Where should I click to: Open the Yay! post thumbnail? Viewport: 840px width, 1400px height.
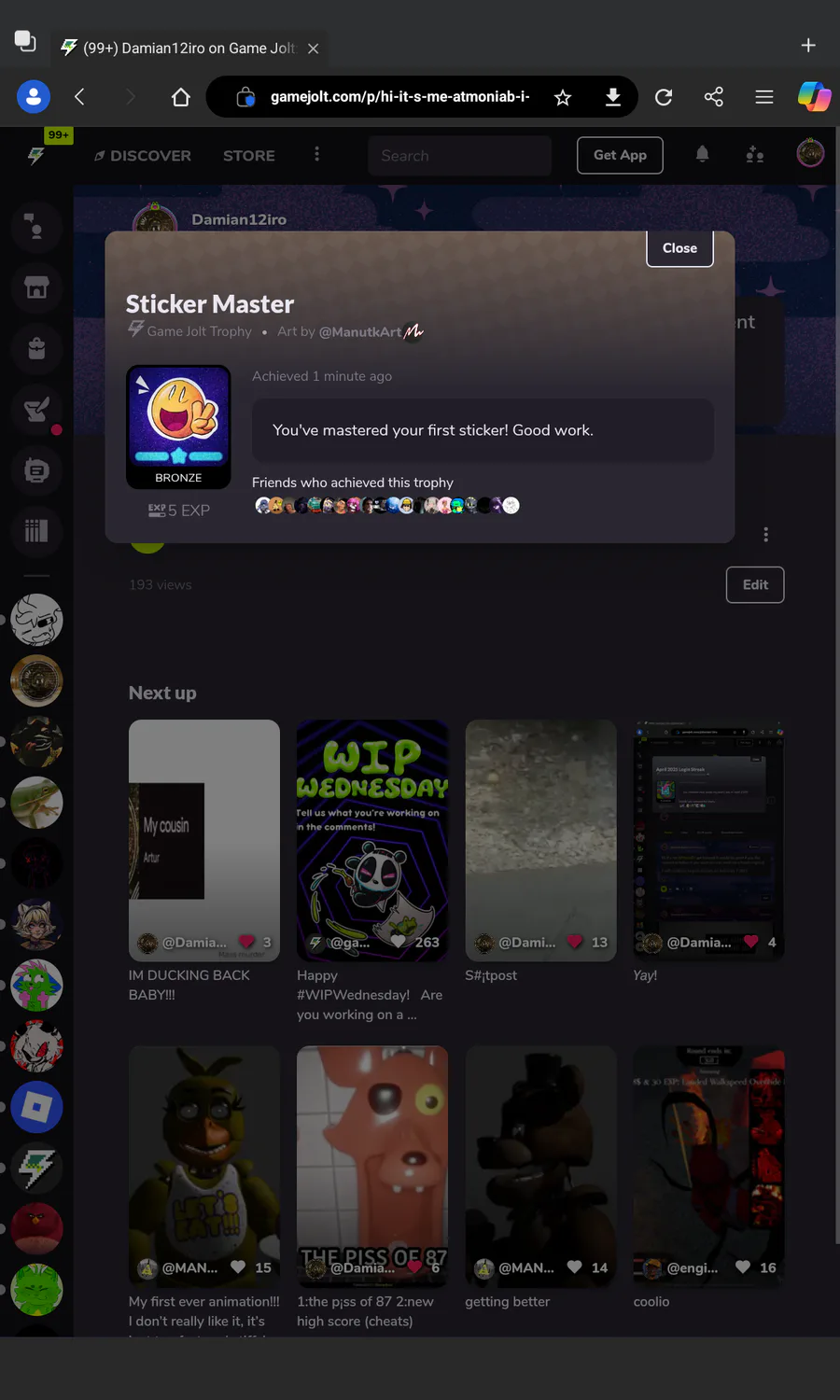[x=708, y=840]
